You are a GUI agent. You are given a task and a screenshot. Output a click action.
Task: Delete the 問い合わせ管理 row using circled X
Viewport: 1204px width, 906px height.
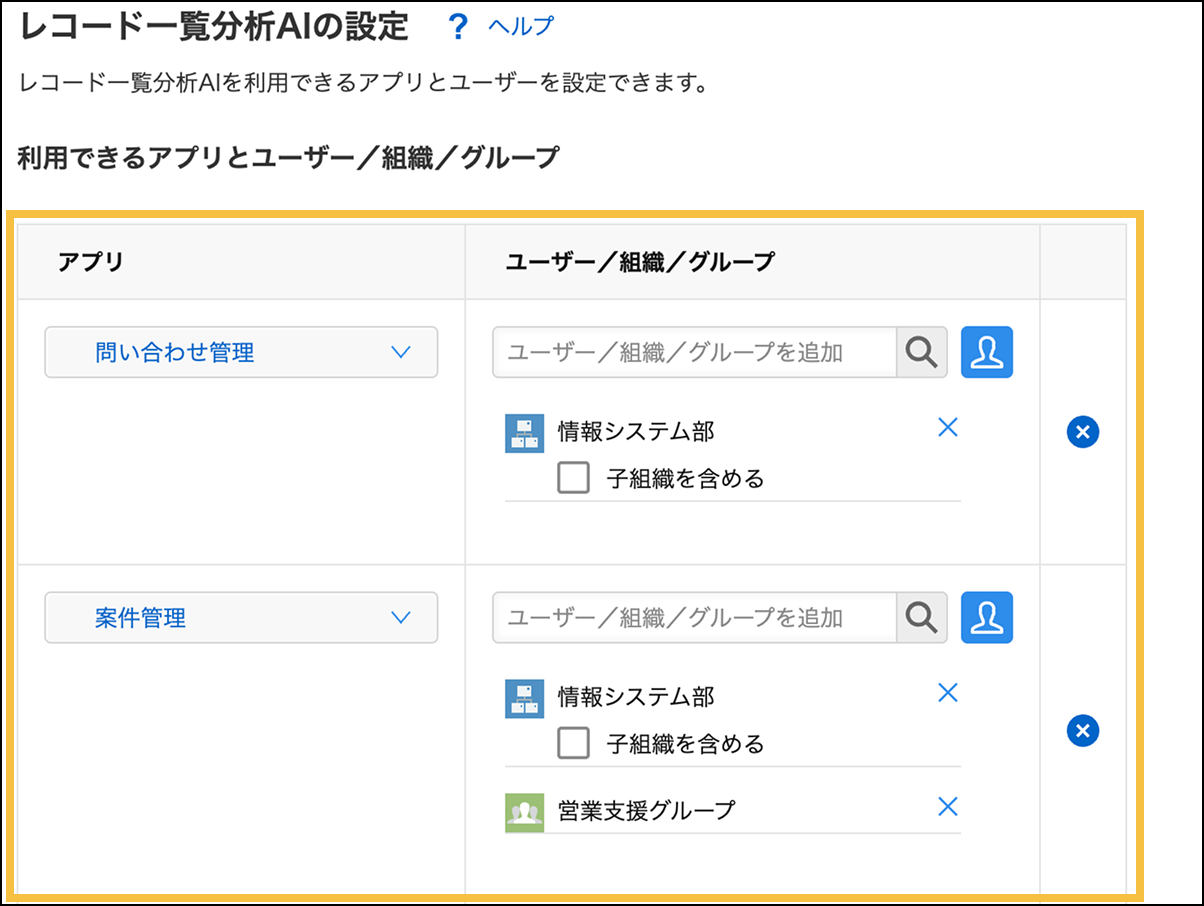(x=1083, y=432)
